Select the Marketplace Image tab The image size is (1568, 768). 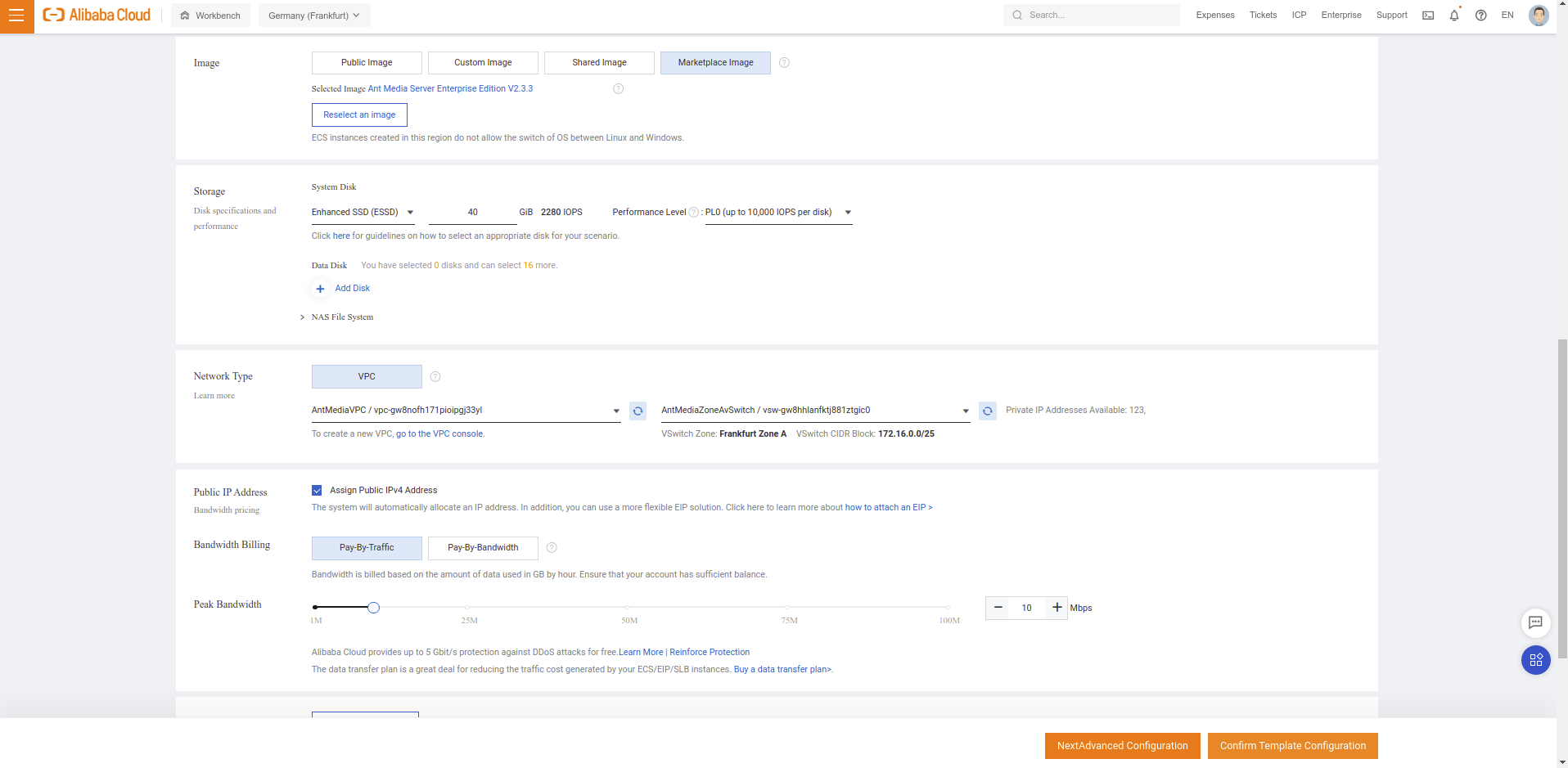715,63
